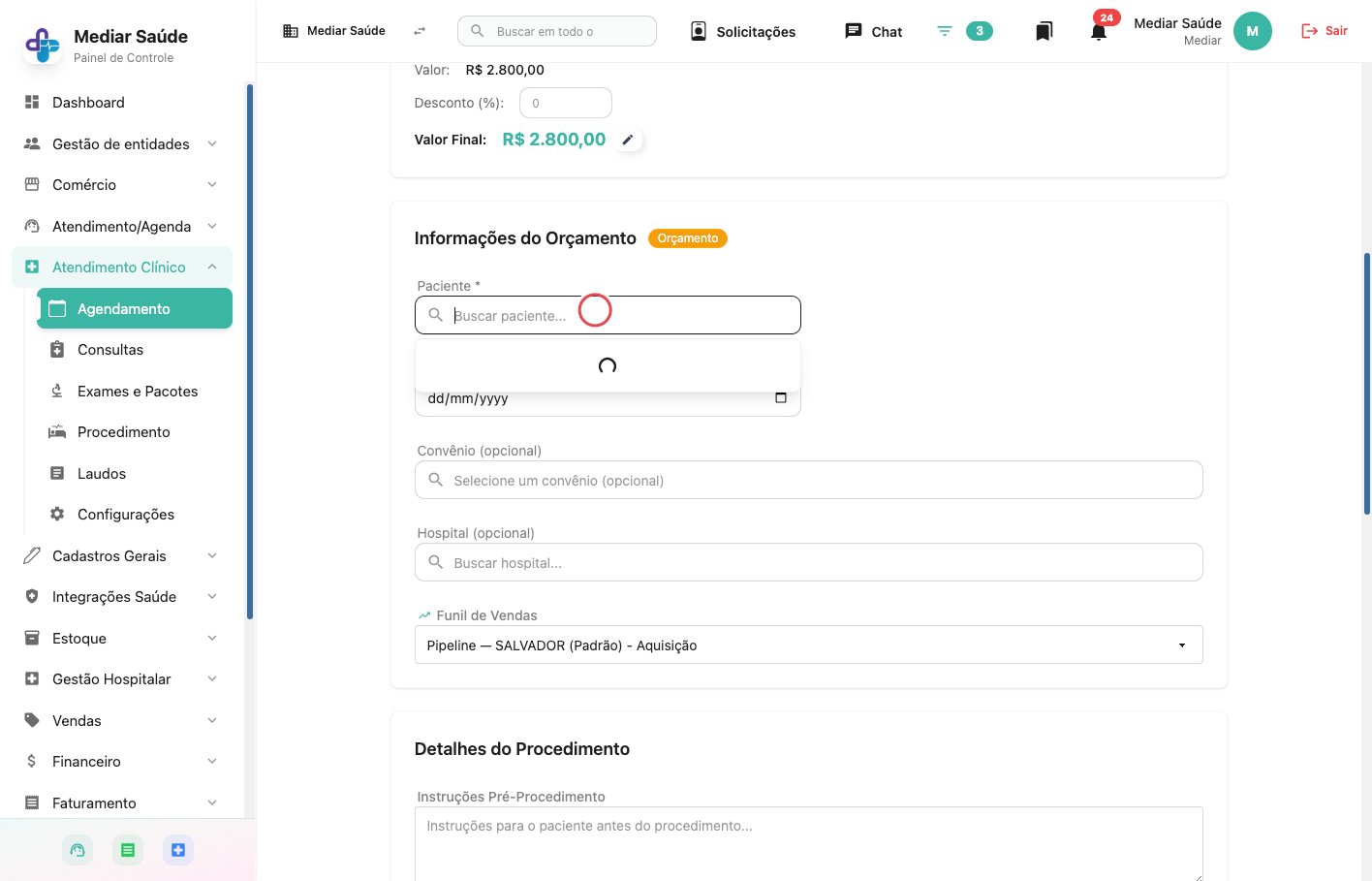Viewport: 1372px width, 881px height.
Task: Click the Selecione um convênio field
Action: click(808, 480)
